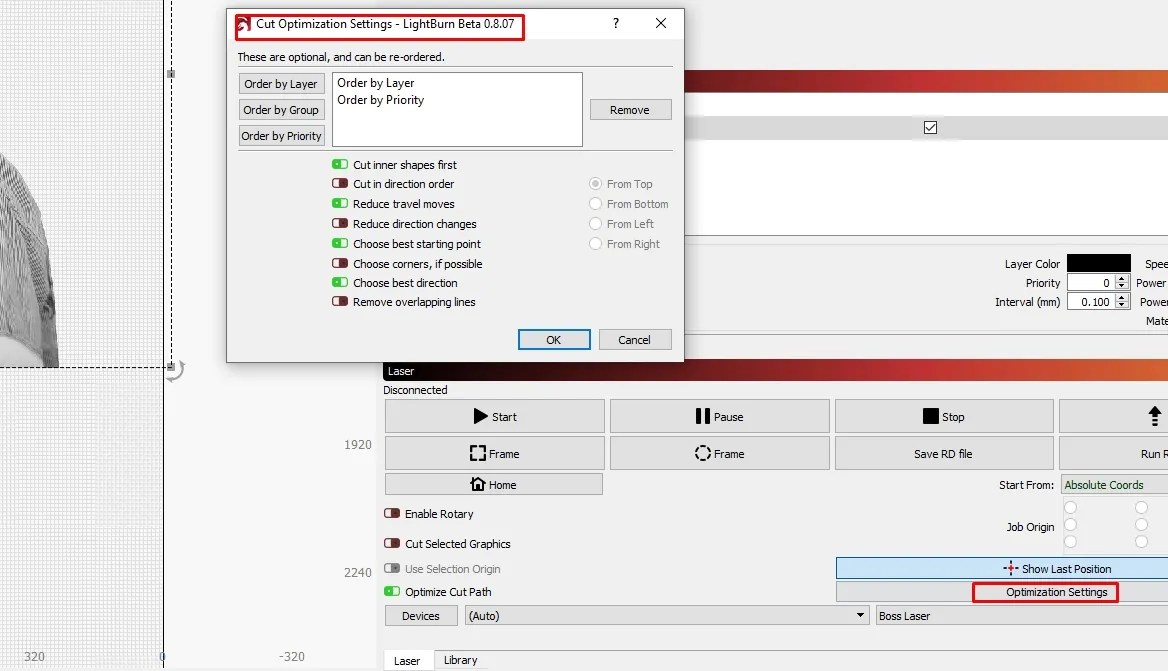Select the Order by Priority list entry
Image resolution: width=1168 pixels, height=671 pixels.
click(x=381, y=100)
